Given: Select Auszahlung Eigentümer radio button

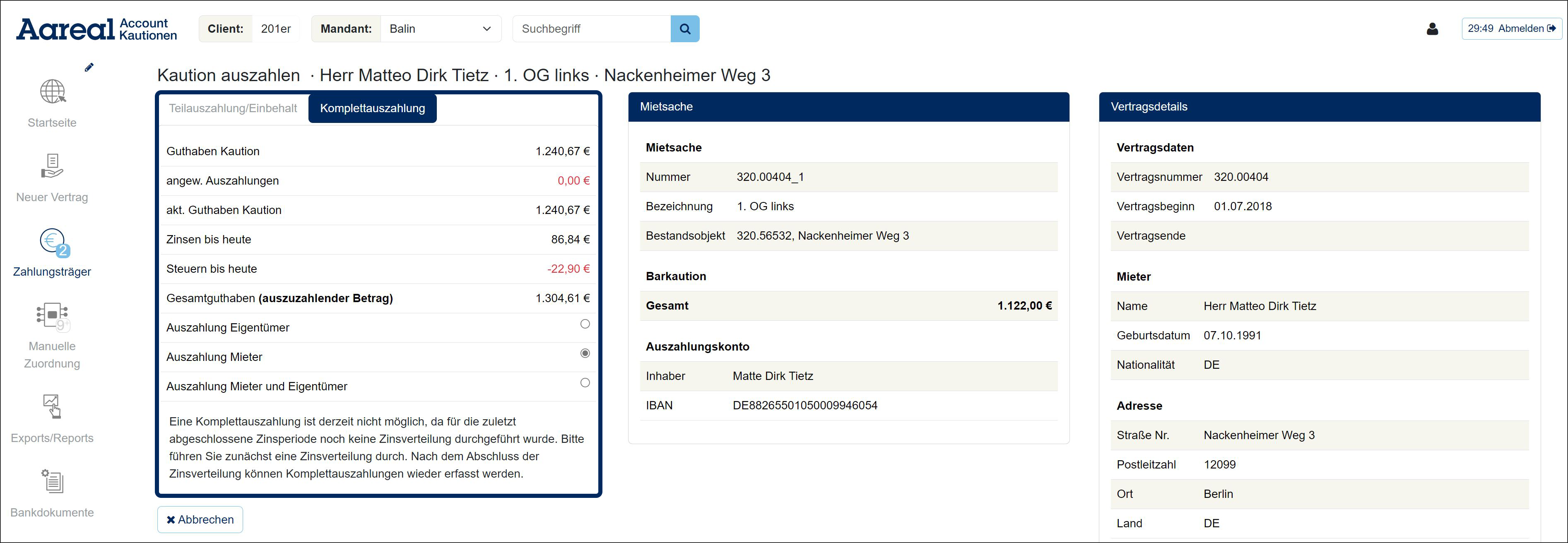Looking at the screenshot, I should tap(585, 324).
